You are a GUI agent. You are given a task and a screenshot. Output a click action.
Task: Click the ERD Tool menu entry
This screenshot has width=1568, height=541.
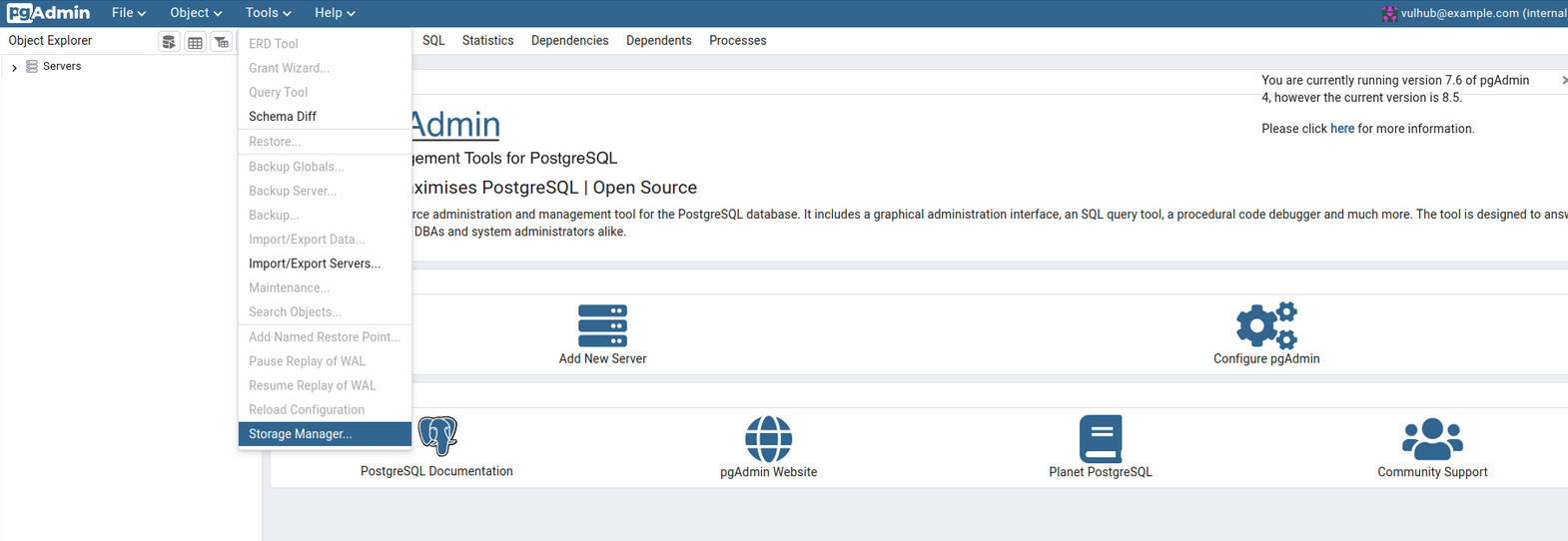tap(325, 44)
